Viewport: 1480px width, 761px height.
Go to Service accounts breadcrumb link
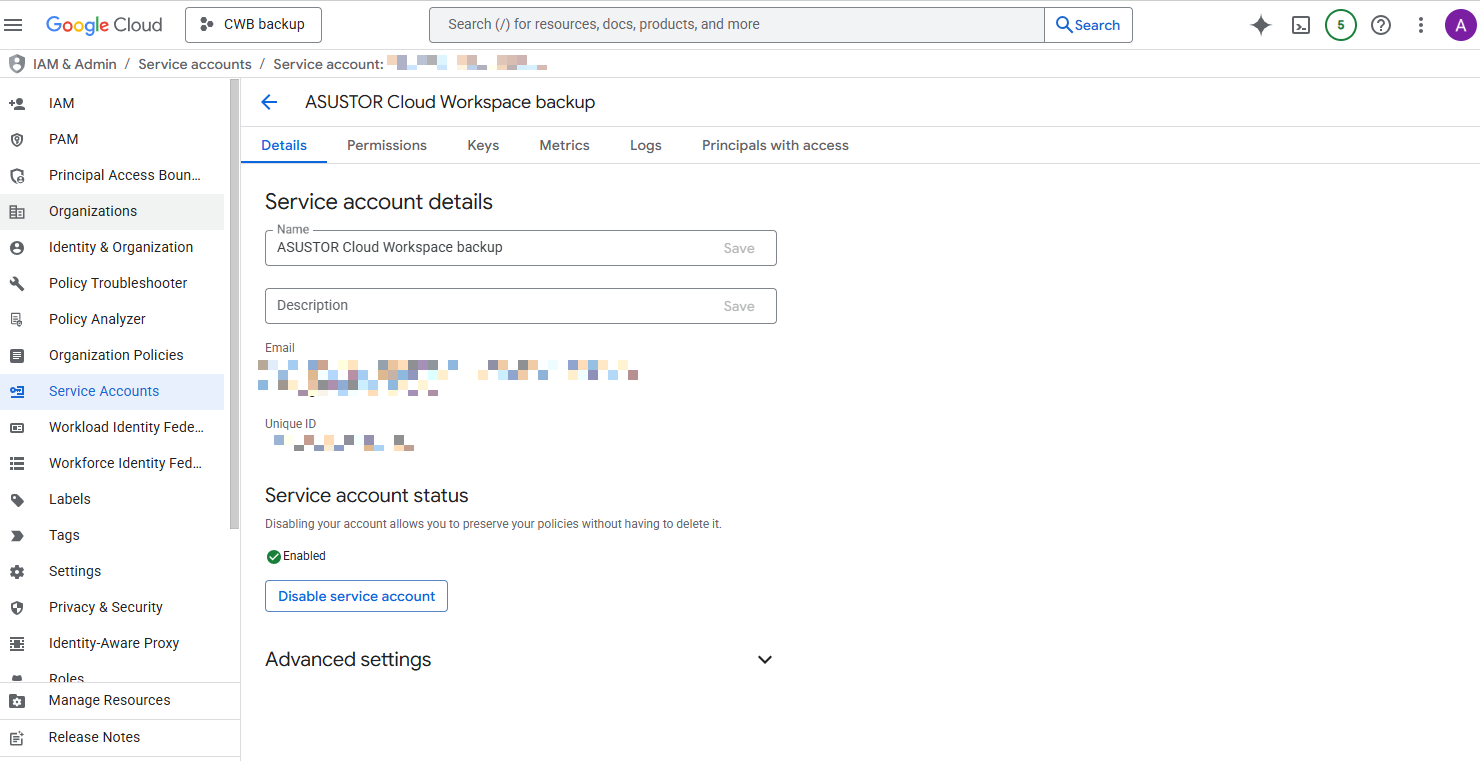195,64
